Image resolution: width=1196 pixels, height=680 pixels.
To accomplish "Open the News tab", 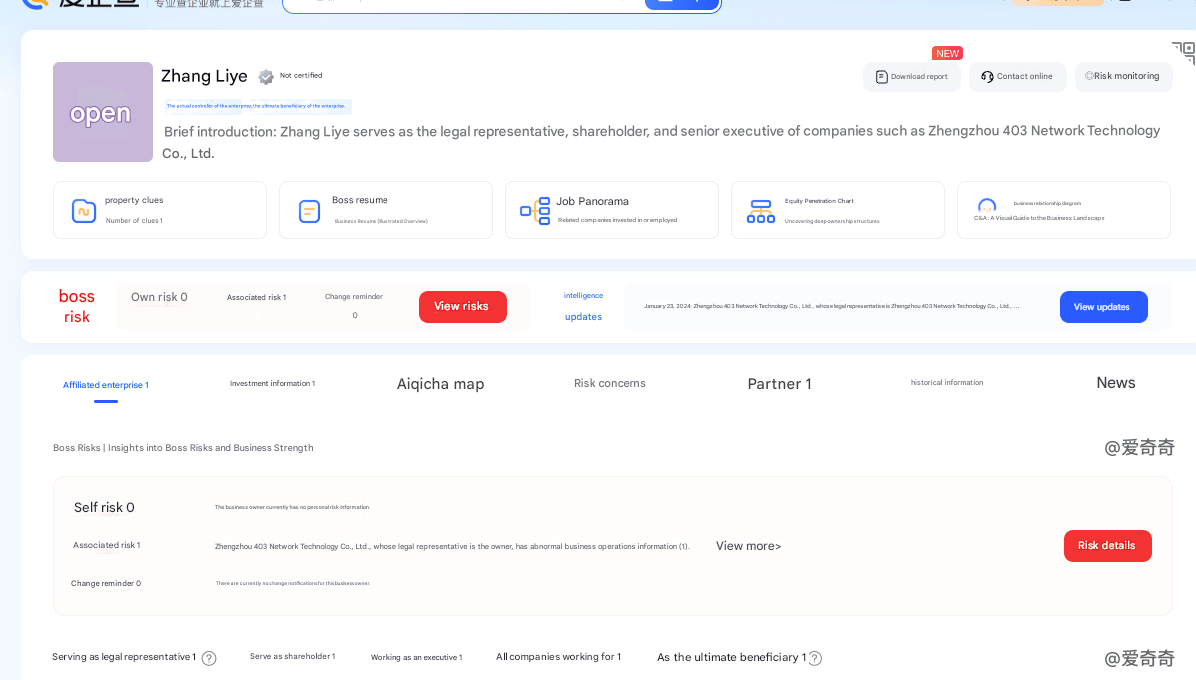I will click(x=1115, y=383).
